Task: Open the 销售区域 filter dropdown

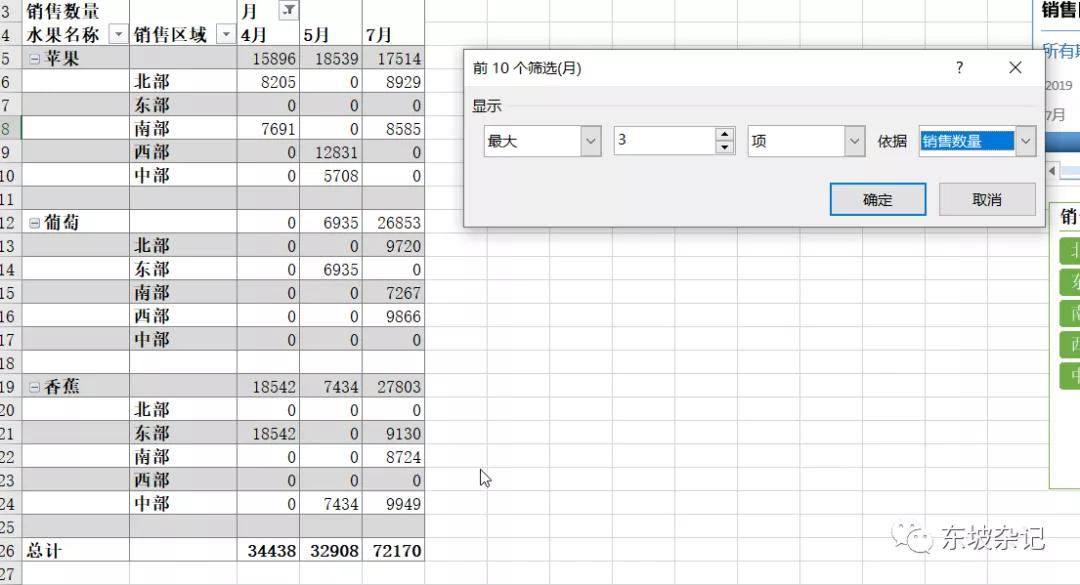Action: [226, 34]
